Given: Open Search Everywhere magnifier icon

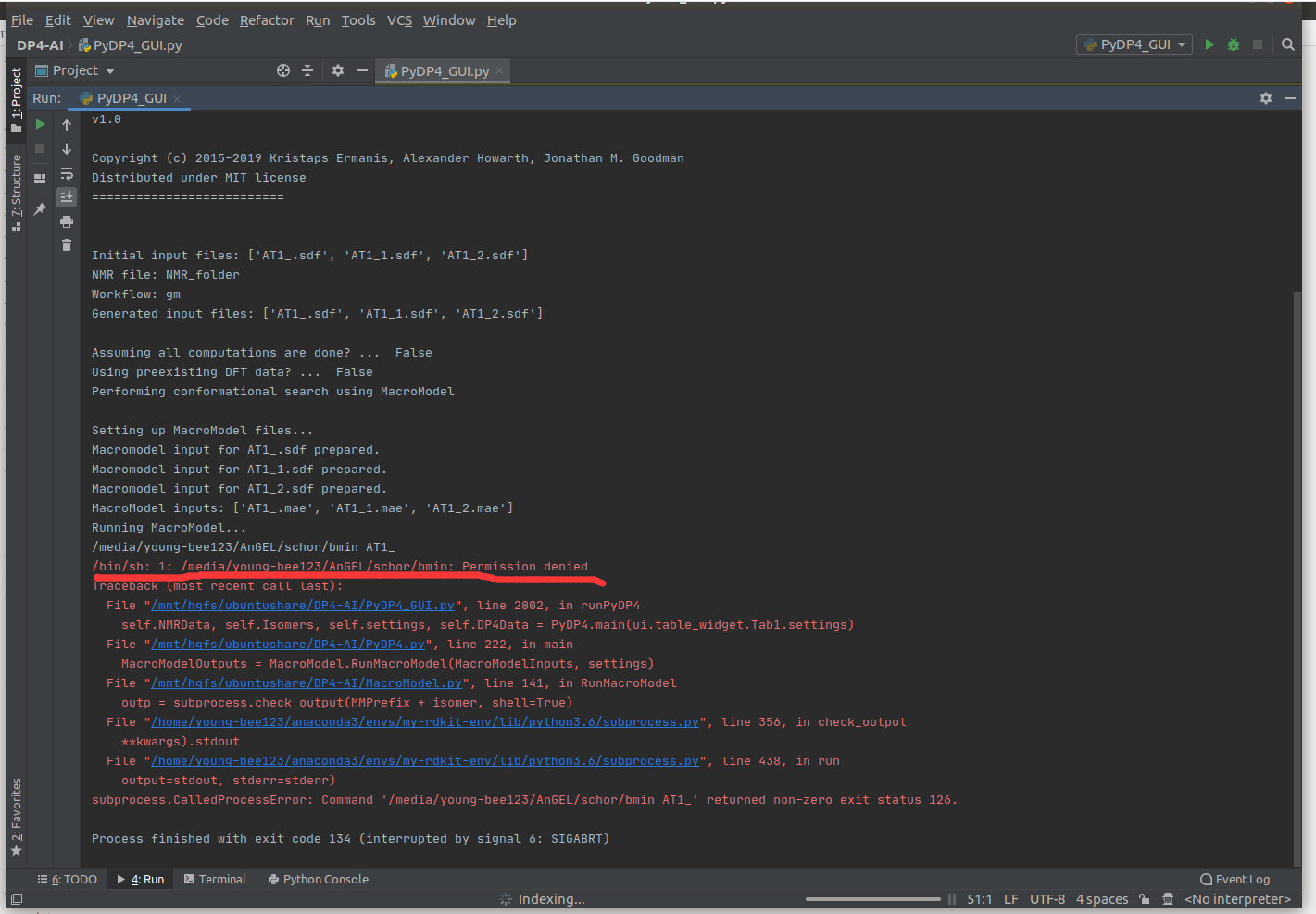Looking at the screenshot, I should [x=1287, y=44].
